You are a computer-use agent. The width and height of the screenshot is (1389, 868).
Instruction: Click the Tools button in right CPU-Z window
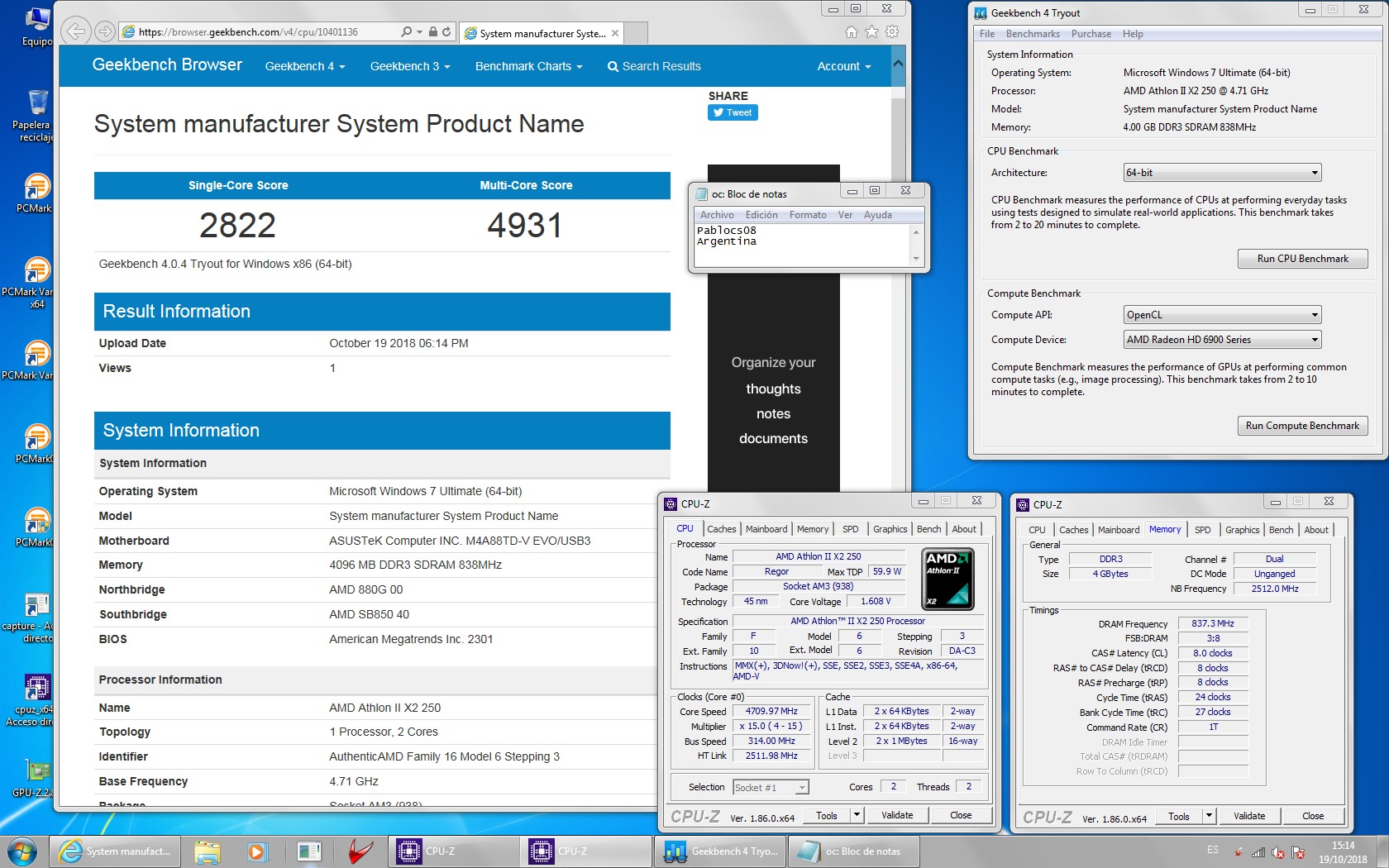coord(1179,816)
